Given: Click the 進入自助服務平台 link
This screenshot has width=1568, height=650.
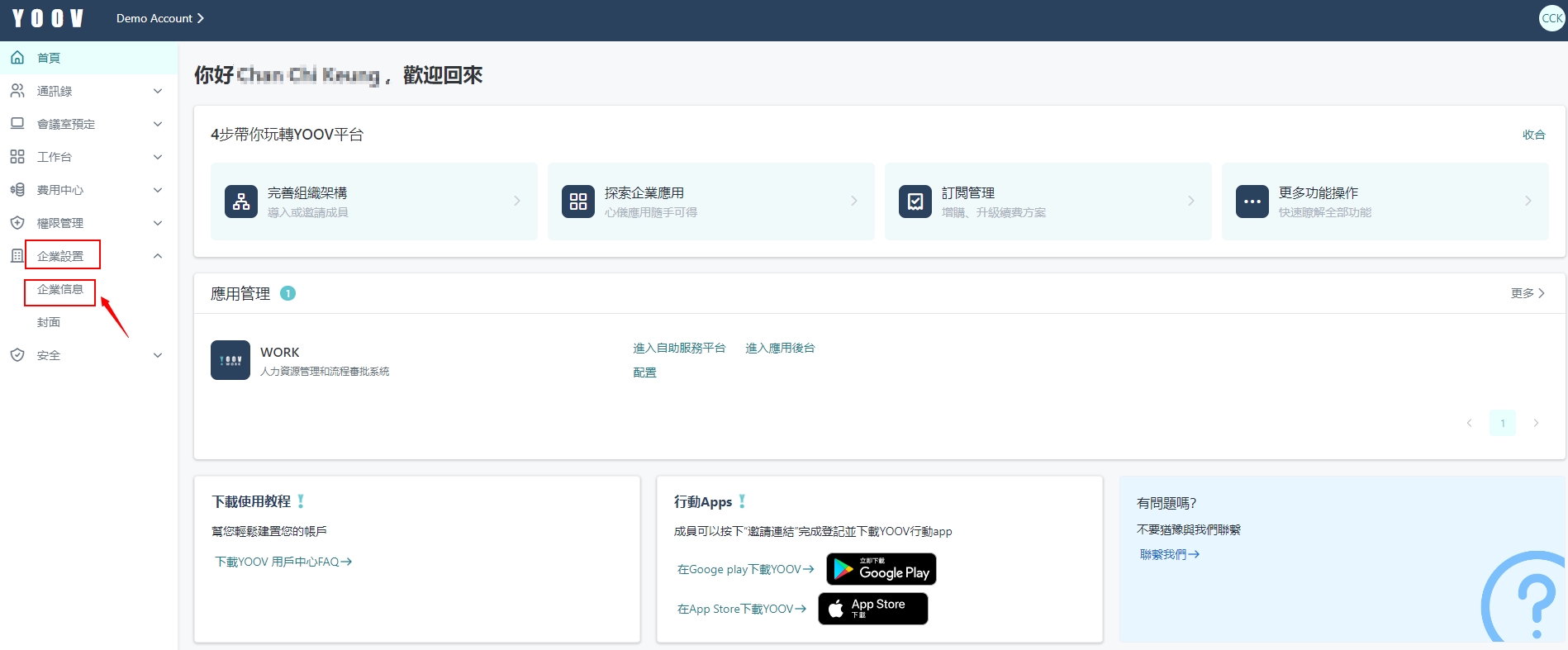Looking at the screenshot, I should point(679,348).
